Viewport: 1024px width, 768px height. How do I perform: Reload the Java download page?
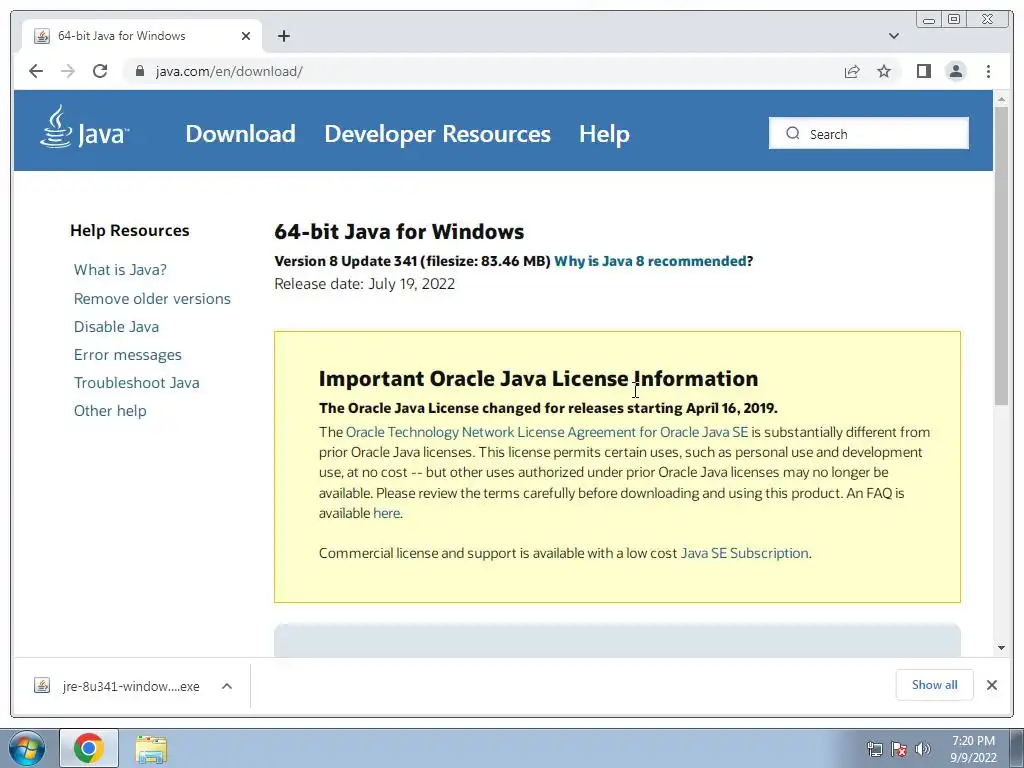[100, 71]
